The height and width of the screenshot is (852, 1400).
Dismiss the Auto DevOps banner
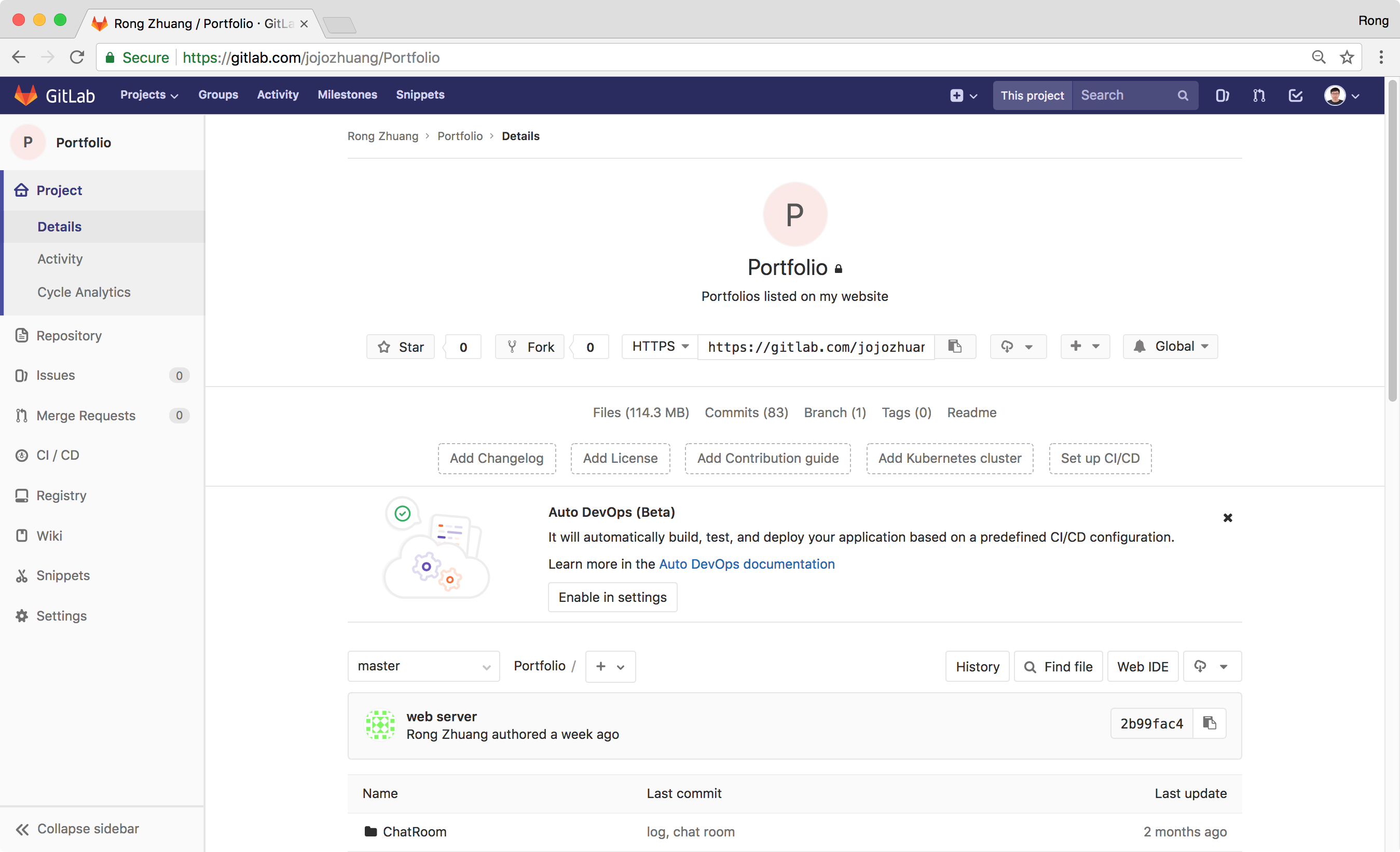point(1228,517)
